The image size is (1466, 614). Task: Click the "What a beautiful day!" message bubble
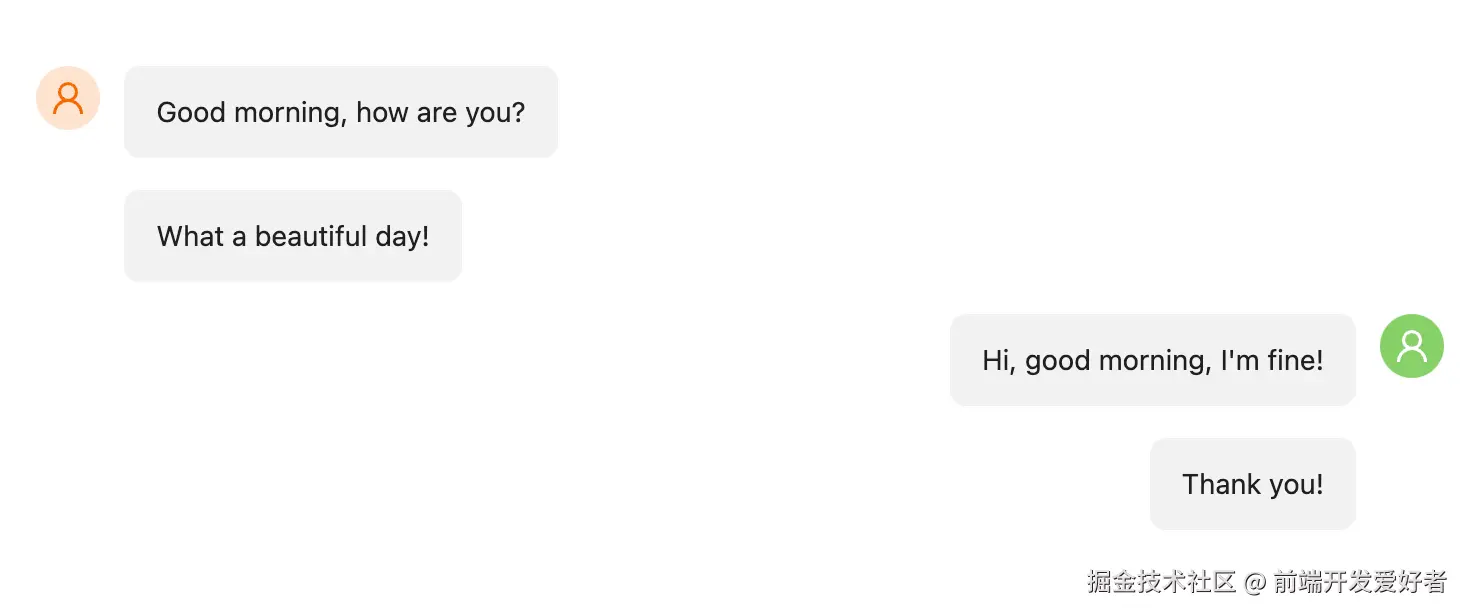pyautogui.click(x=292, y=236)
